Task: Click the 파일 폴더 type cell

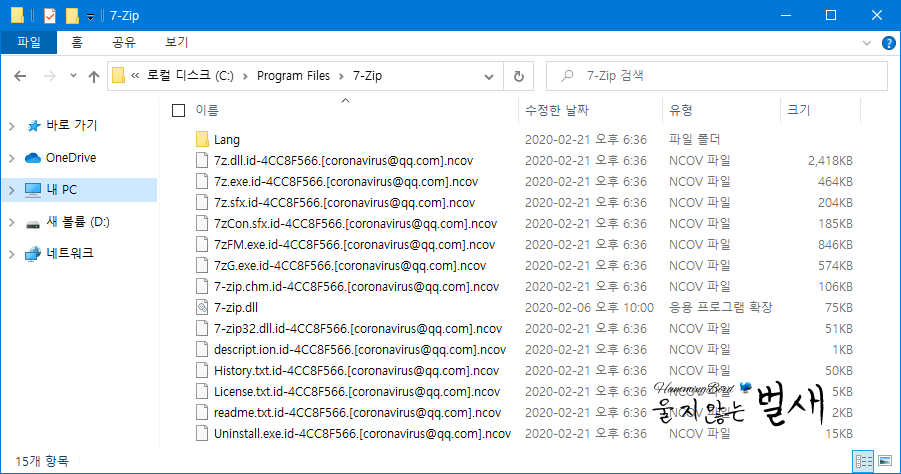Action: [694, 139]
